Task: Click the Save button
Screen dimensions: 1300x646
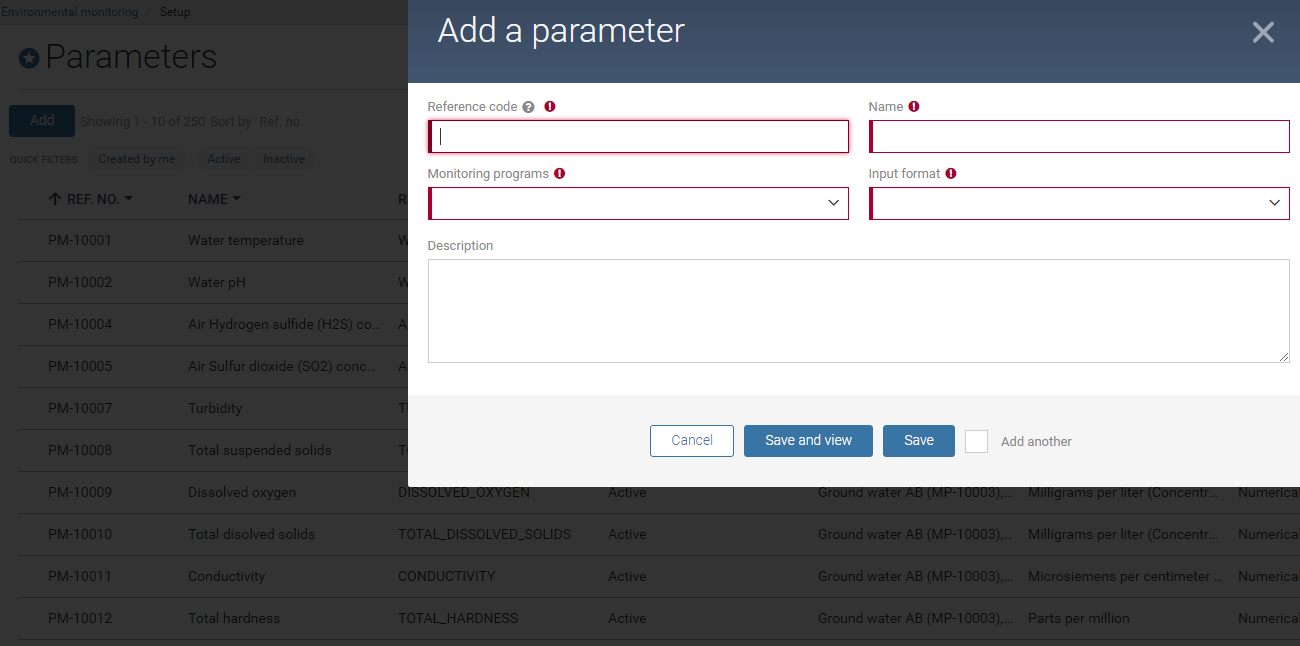Action: [x=919, y=441]
